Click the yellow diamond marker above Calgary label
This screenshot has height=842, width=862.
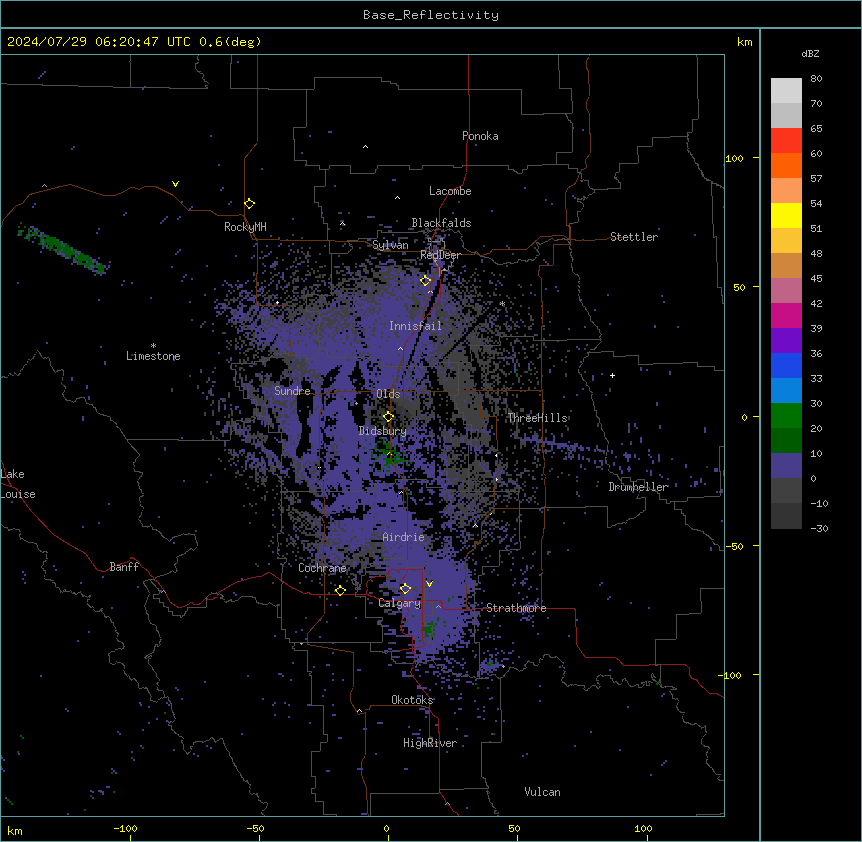(x=405, y=589)
